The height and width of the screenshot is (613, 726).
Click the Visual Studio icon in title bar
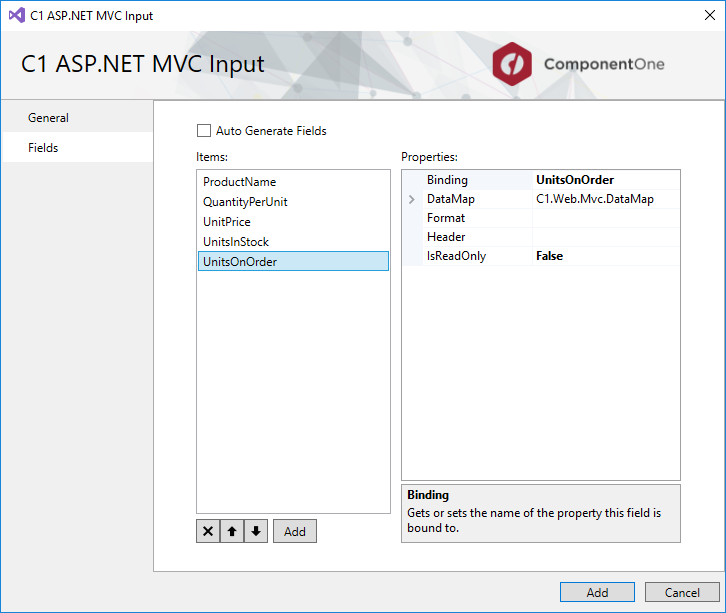pos(17,16)
